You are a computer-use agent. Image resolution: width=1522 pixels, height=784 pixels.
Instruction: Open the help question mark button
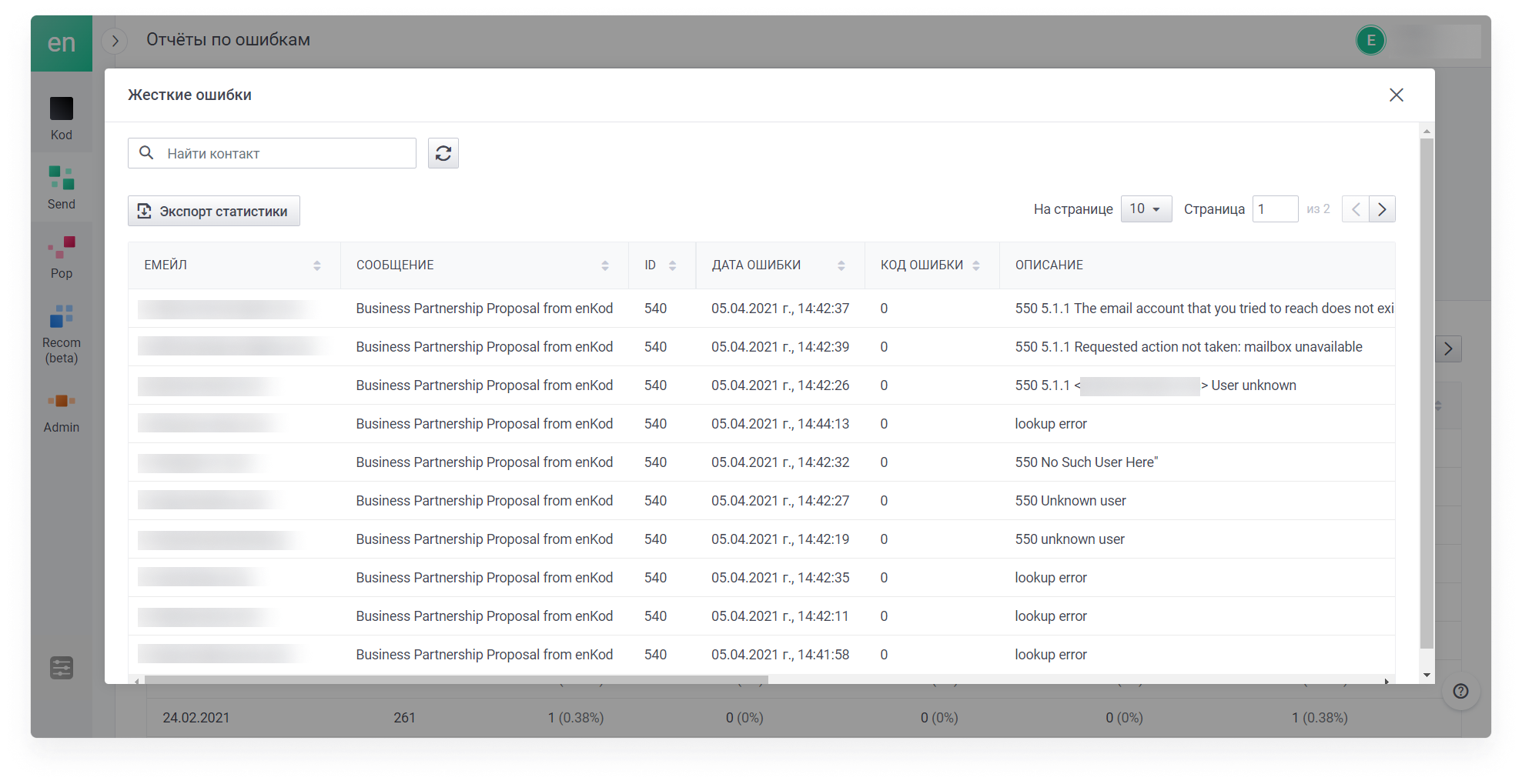point(1460,691)
